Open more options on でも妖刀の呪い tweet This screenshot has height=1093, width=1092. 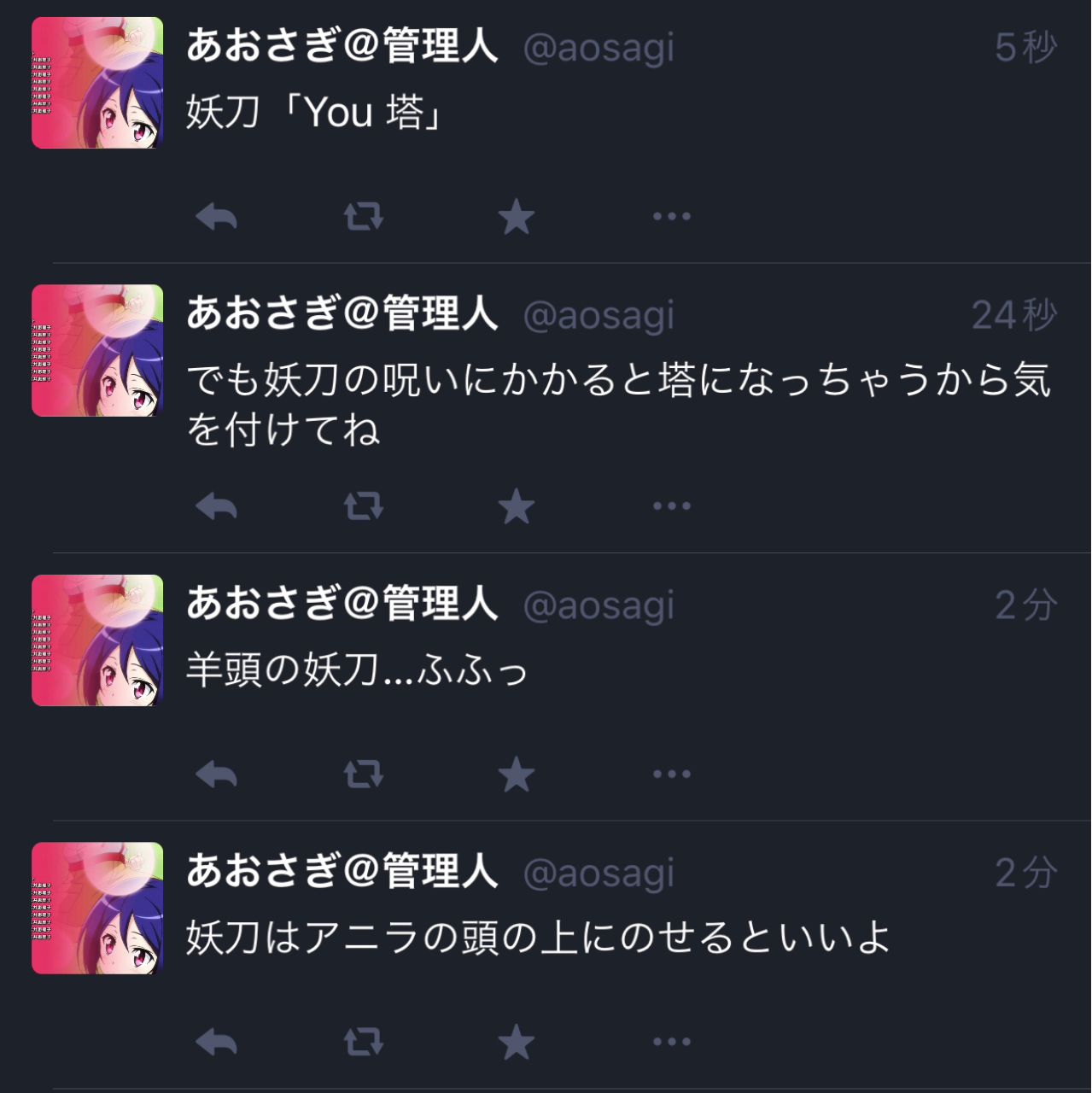click(x=672, y=506)
